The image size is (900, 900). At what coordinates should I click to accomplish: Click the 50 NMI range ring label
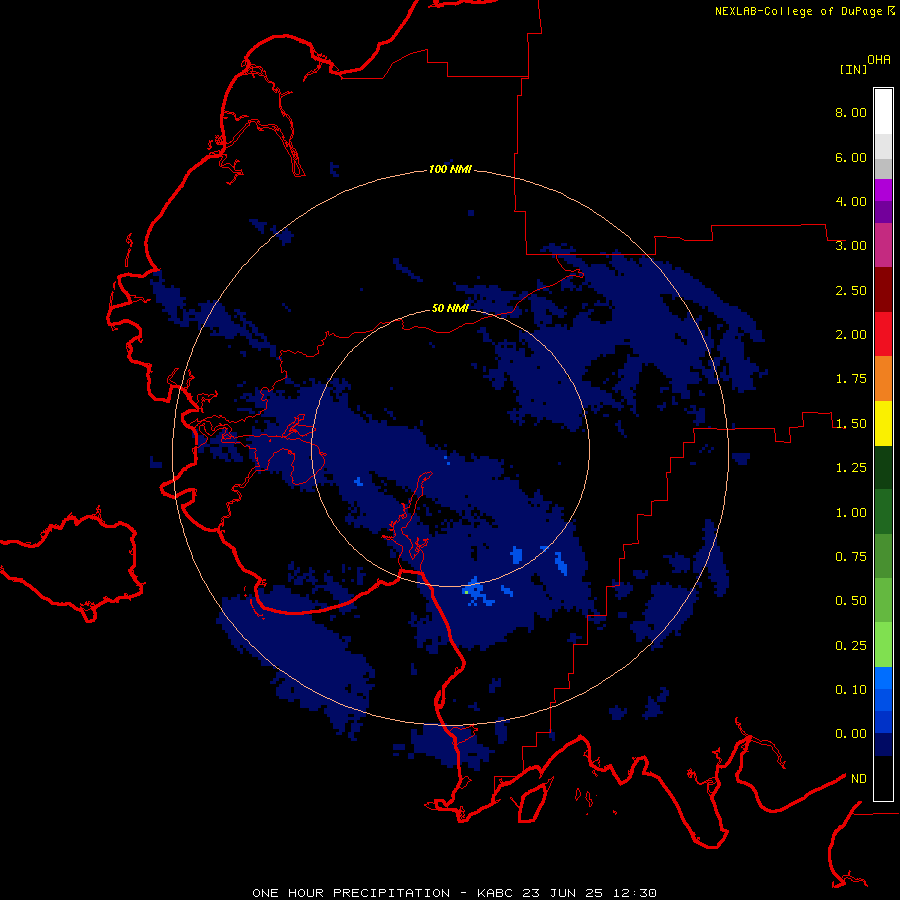pyautogui.click(x=450, y=308)
